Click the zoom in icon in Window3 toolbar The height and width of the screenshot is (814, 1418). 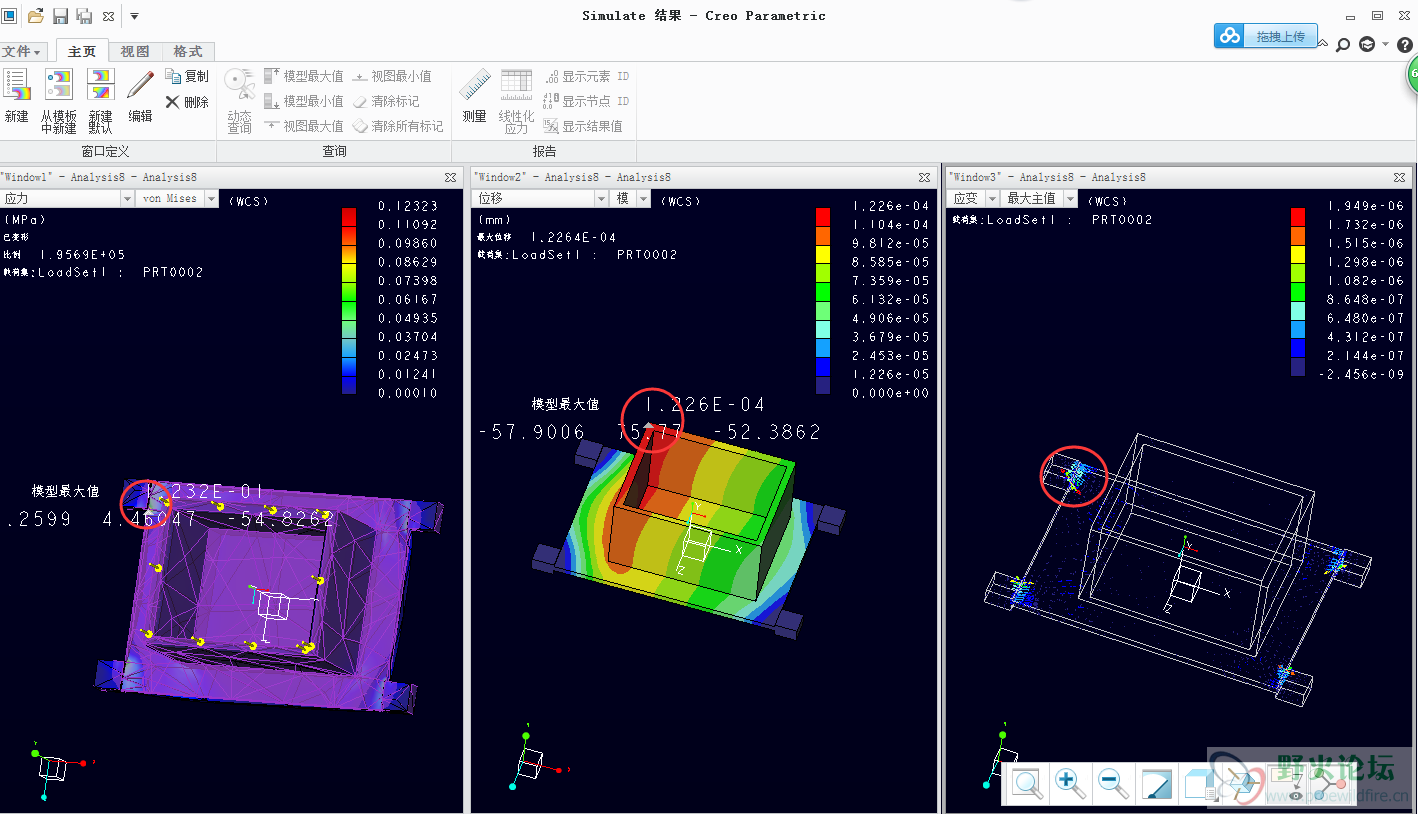(x=1070, y=784)
